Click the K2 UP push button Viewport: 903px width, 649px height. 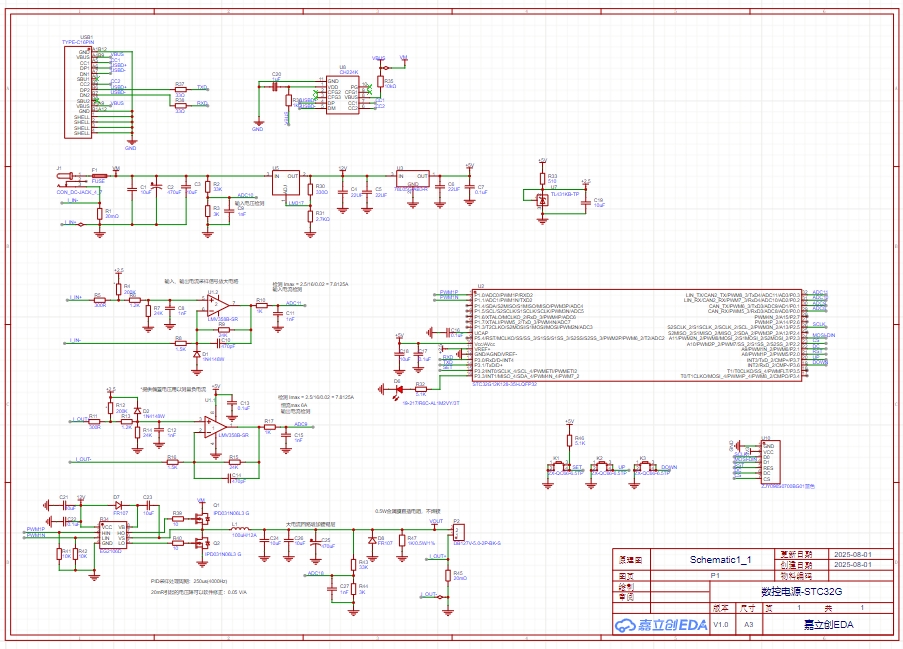point(601,467)
